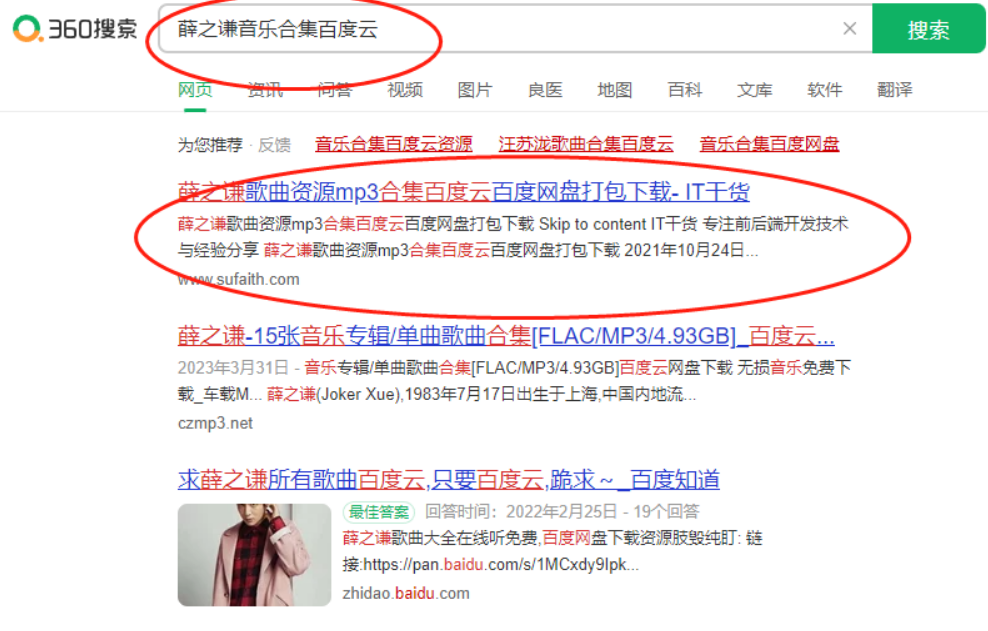Click the 为您推荐 label

[210, 145]
